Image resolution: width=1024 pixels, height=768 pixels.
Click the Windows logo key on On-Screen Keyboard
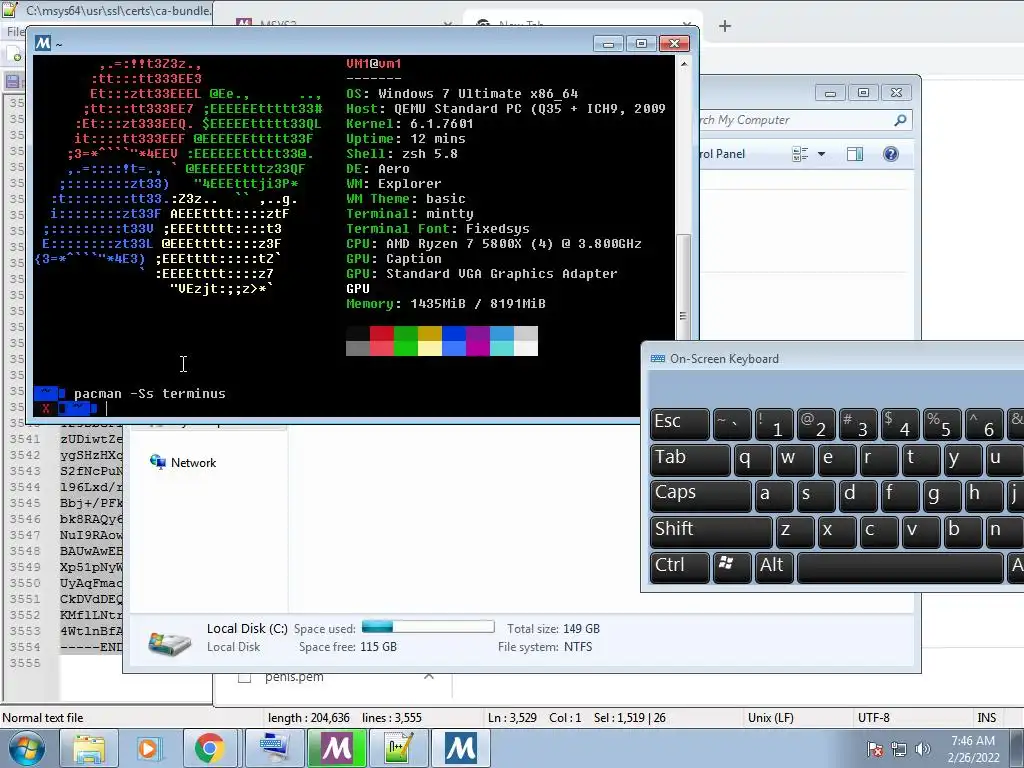(731, 566)
